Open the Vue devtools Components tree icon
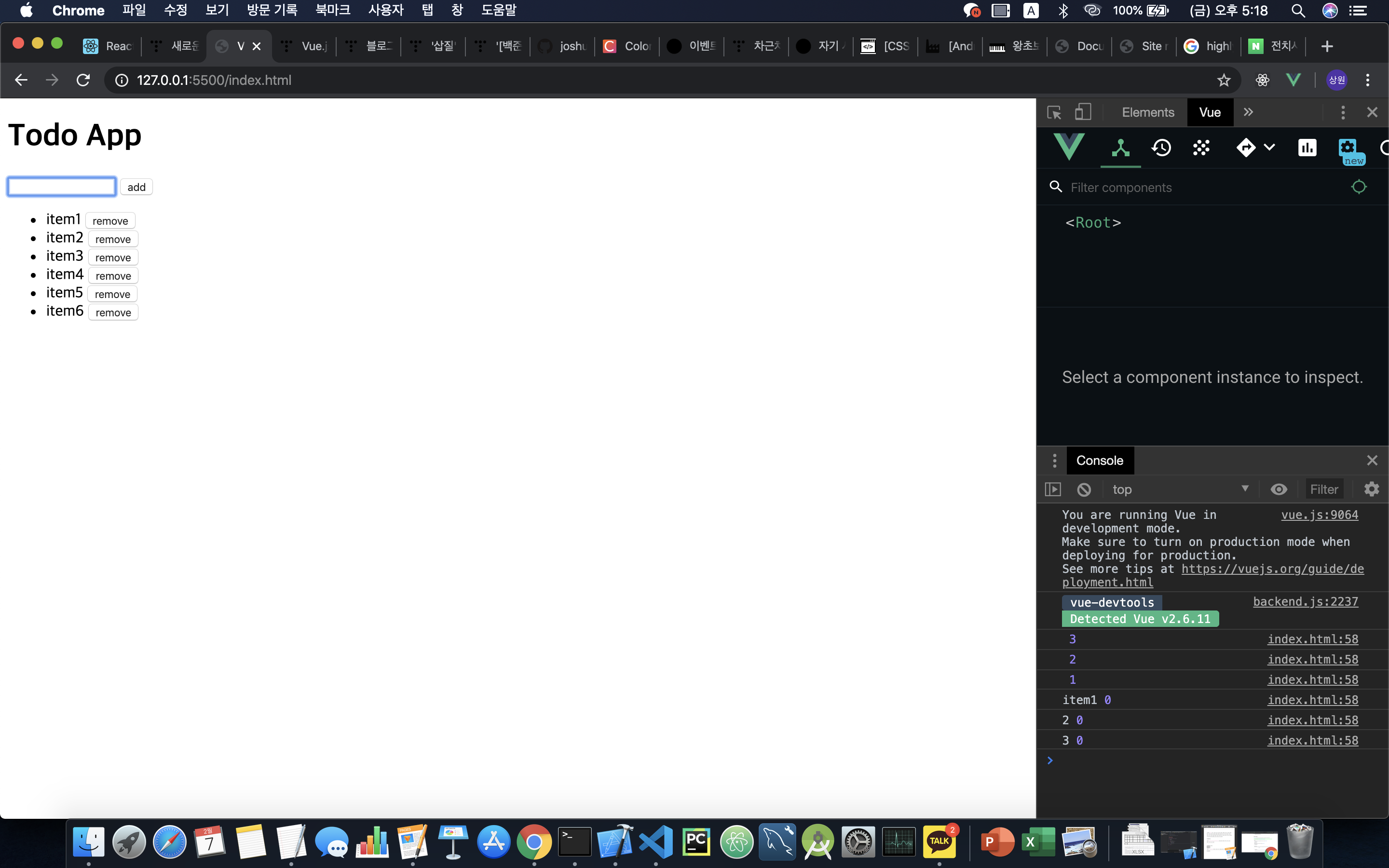The image size is (1389, 868). pyautogui.click(x=1120, y=148)
